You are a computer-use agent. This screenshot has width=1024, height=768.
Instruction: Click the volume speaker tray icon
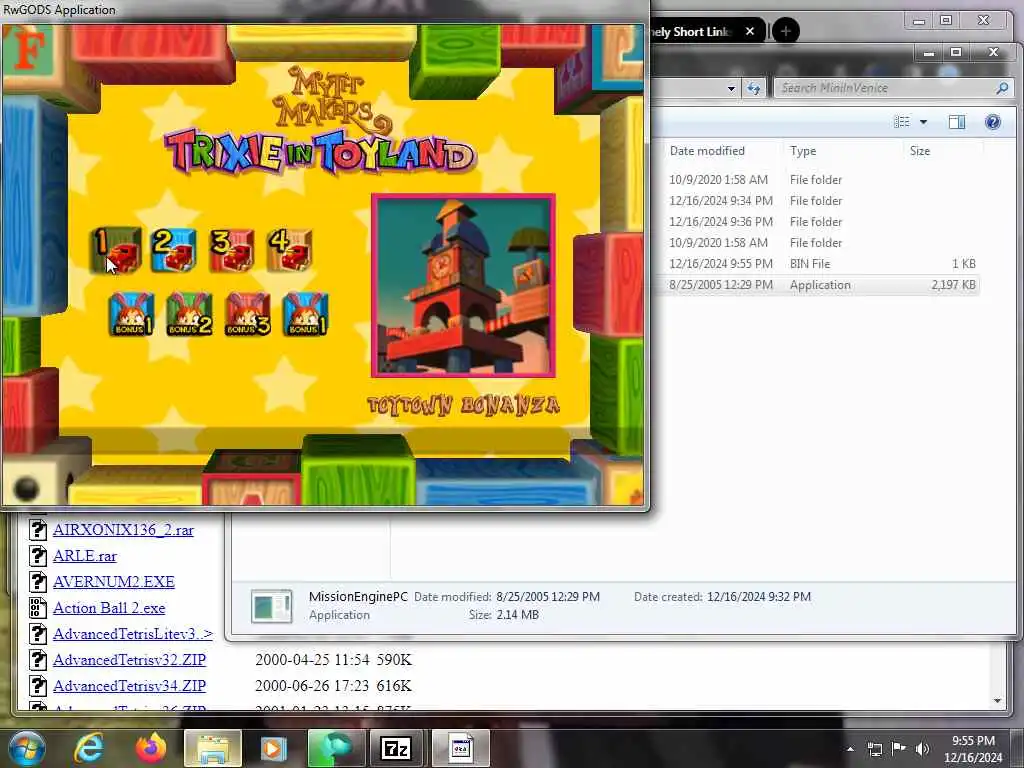[922, 749]
